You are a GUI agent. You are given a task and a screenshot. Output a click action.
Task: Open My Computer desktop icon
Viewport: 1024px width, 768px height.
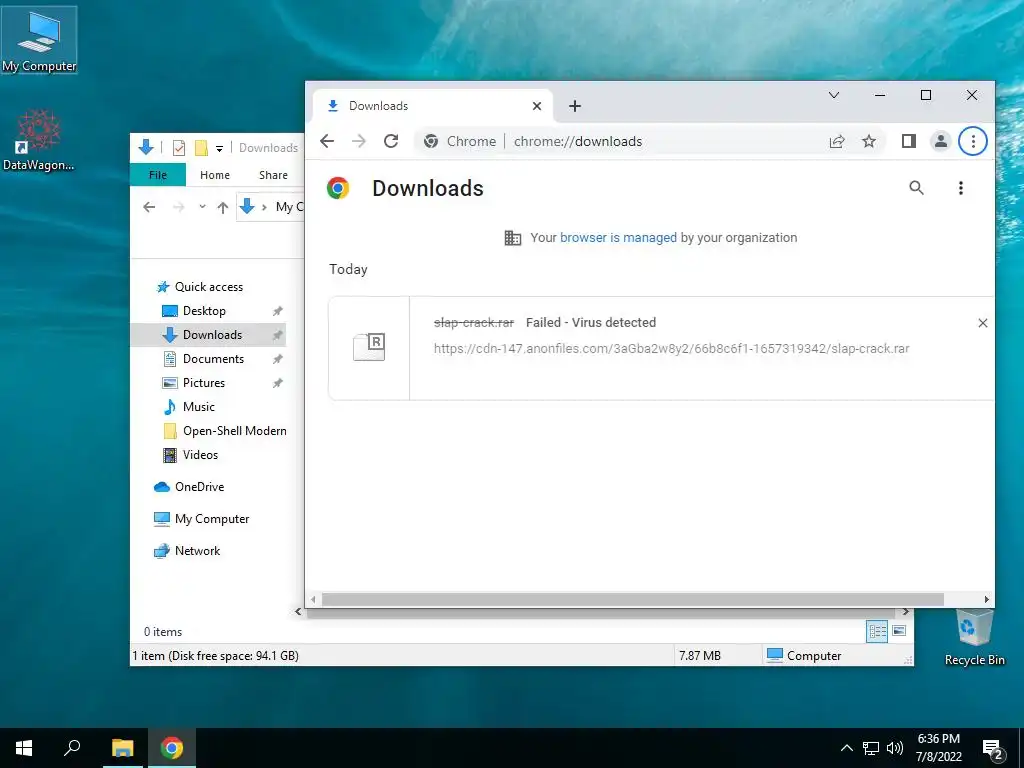point(39,40)
